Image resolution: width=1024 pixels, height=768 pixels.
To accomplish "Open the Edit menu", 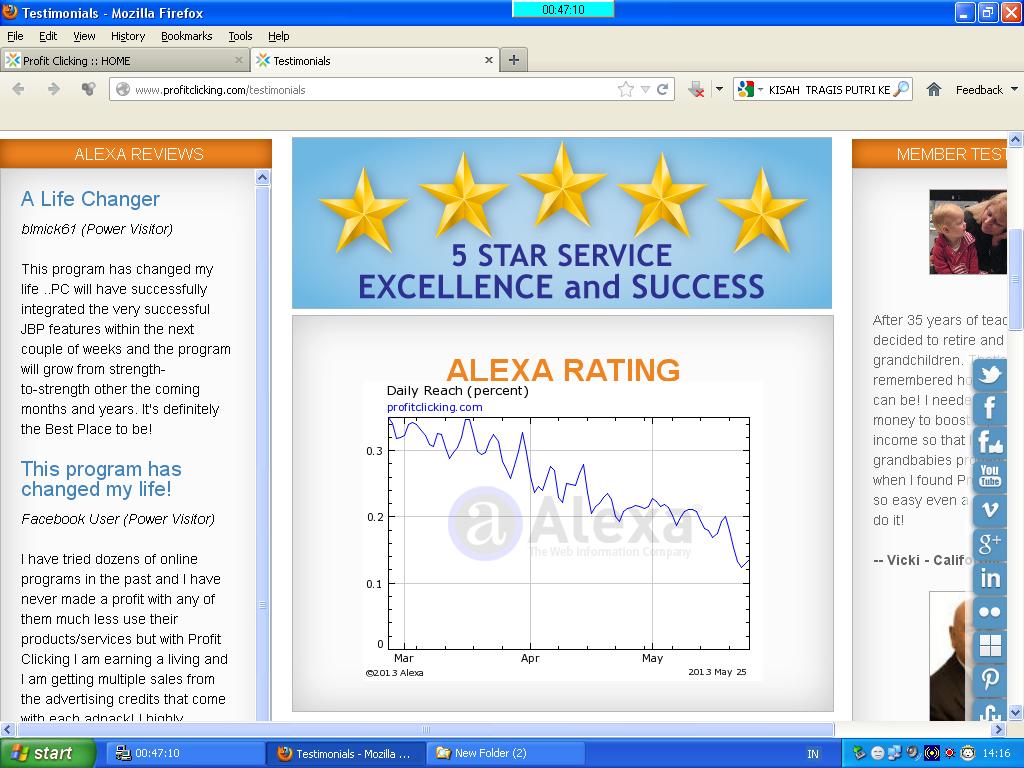I will click(48, 36).
